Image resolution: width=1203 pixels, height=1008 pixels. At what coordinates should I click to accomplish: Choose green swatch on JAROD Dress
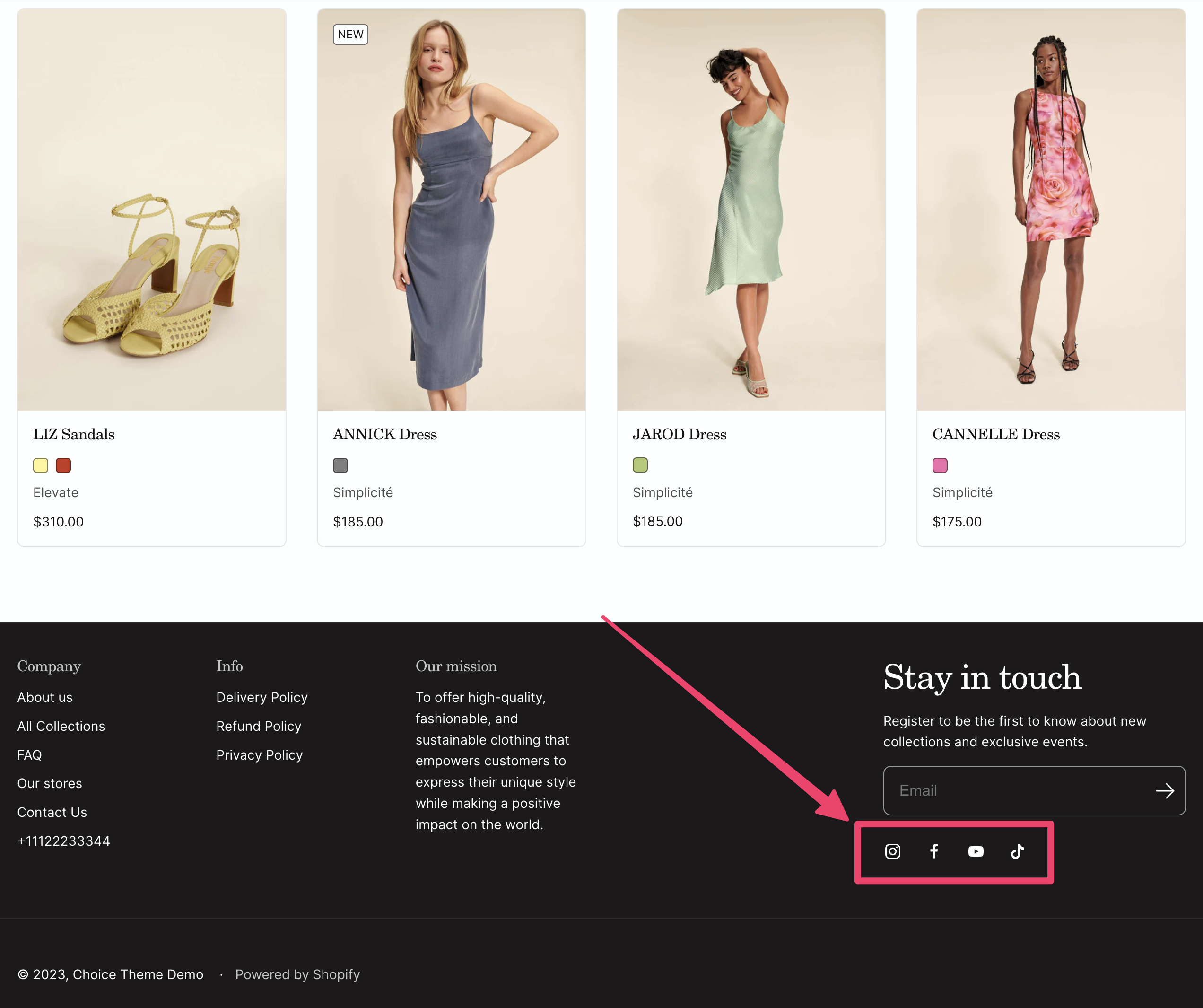point(640,465)
